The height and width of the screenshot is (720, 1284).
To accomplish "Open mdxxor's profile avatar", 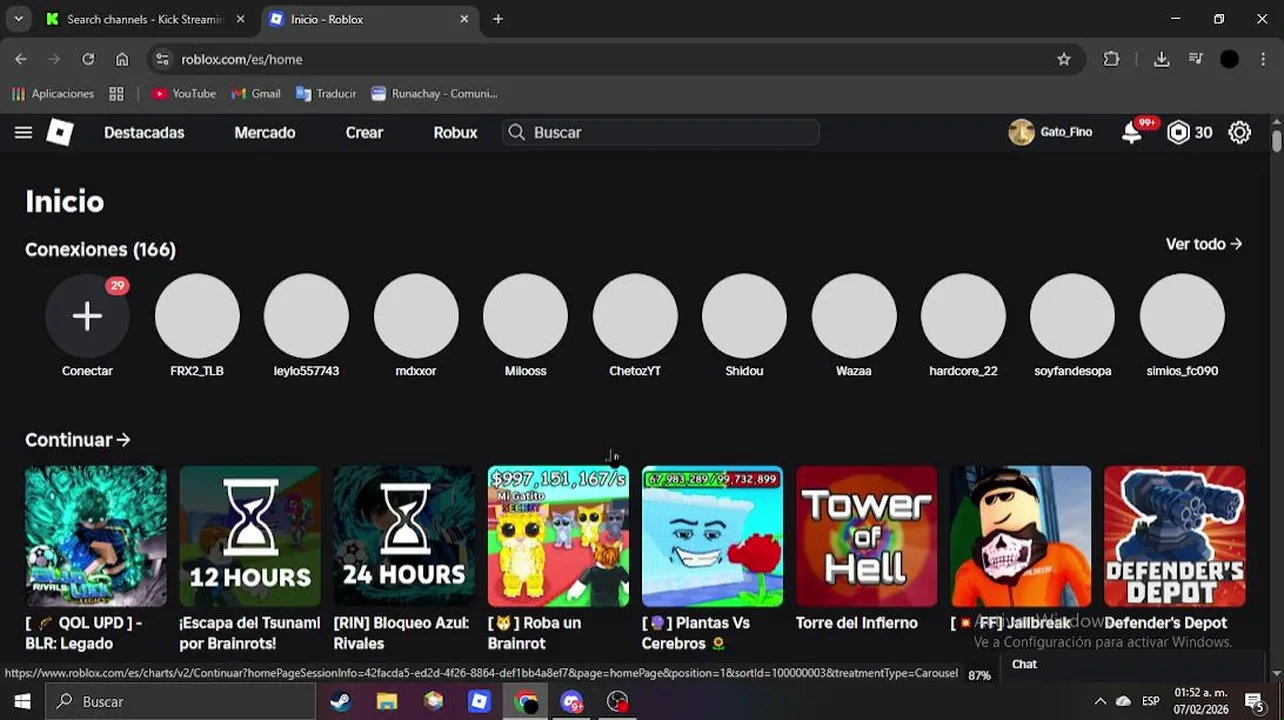I will pos(416,316).
